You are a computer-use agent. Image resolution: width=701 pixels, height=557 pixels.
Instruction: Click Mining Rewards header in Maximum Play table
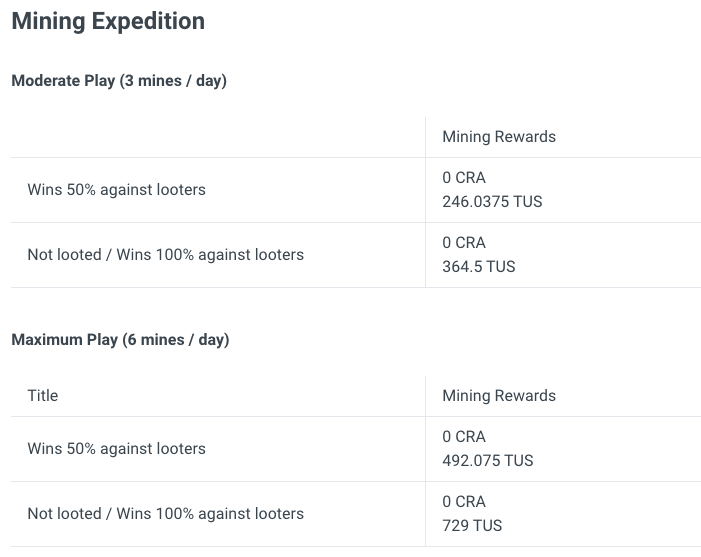(499, 396)
